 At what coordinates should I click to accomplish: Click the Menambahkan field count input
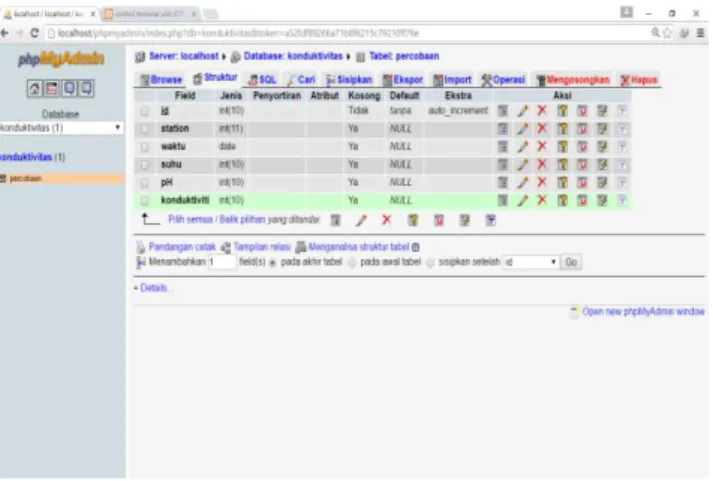pos(222,262)
